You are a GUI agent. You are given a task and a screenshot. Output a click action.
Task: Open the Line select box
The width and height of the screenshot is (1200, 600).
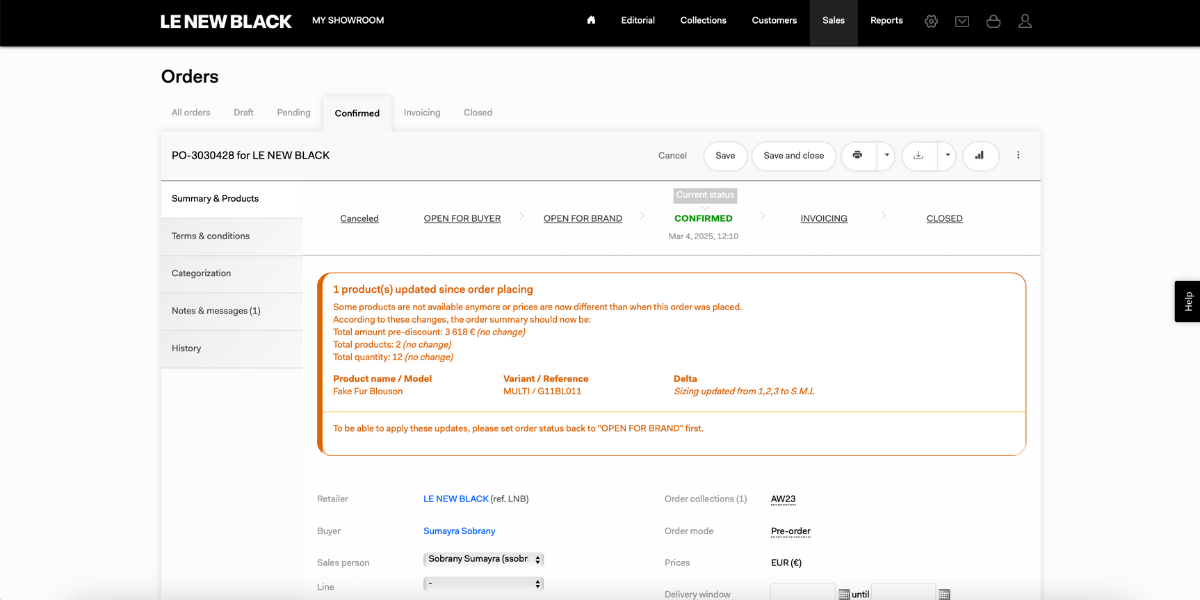click(484, 584)
